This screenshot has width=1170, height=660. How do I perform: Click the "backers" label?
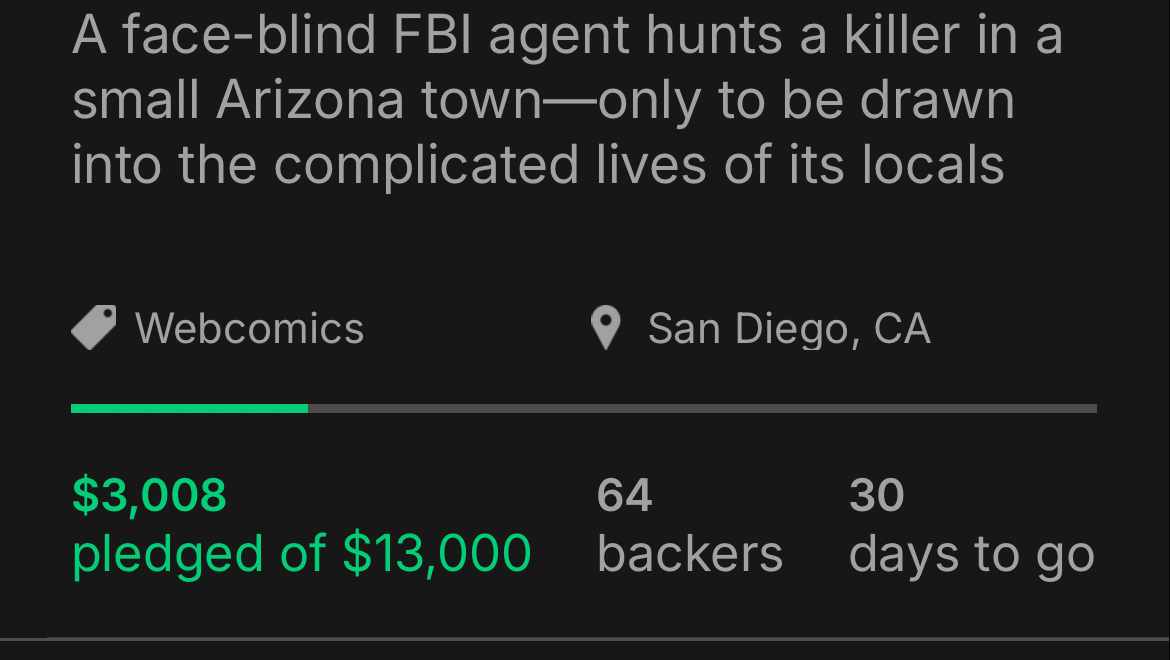tap(689, 553)
